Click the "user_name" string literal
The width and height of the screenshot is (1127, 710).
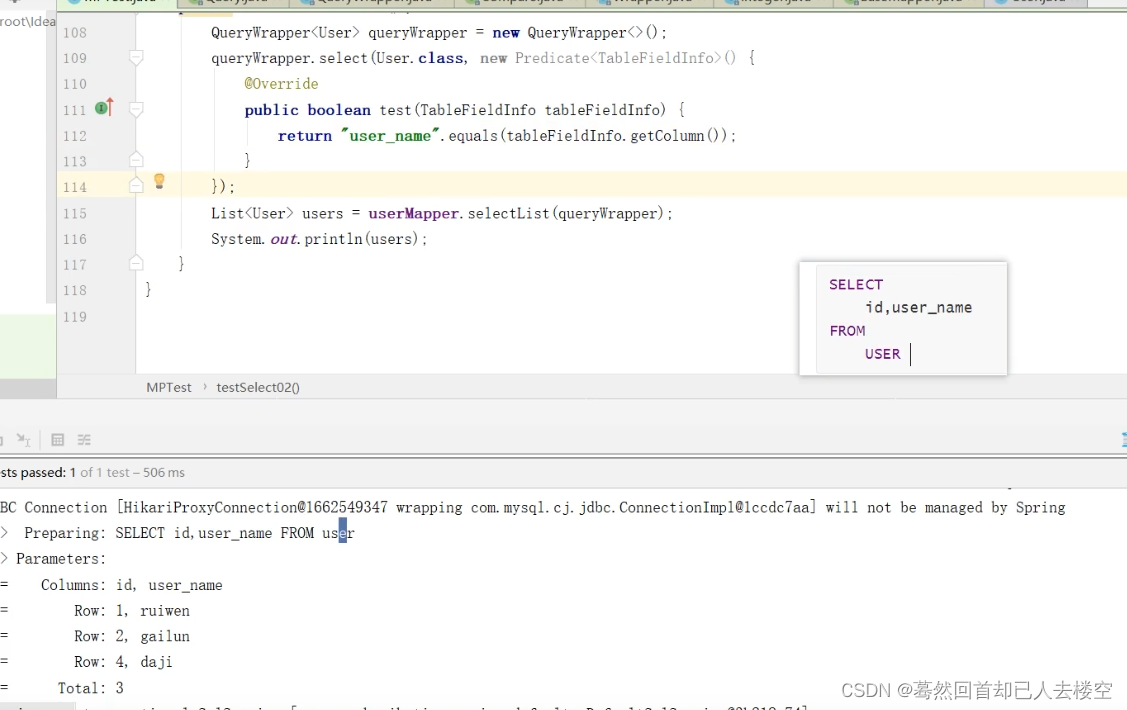[x=390, y=136]
